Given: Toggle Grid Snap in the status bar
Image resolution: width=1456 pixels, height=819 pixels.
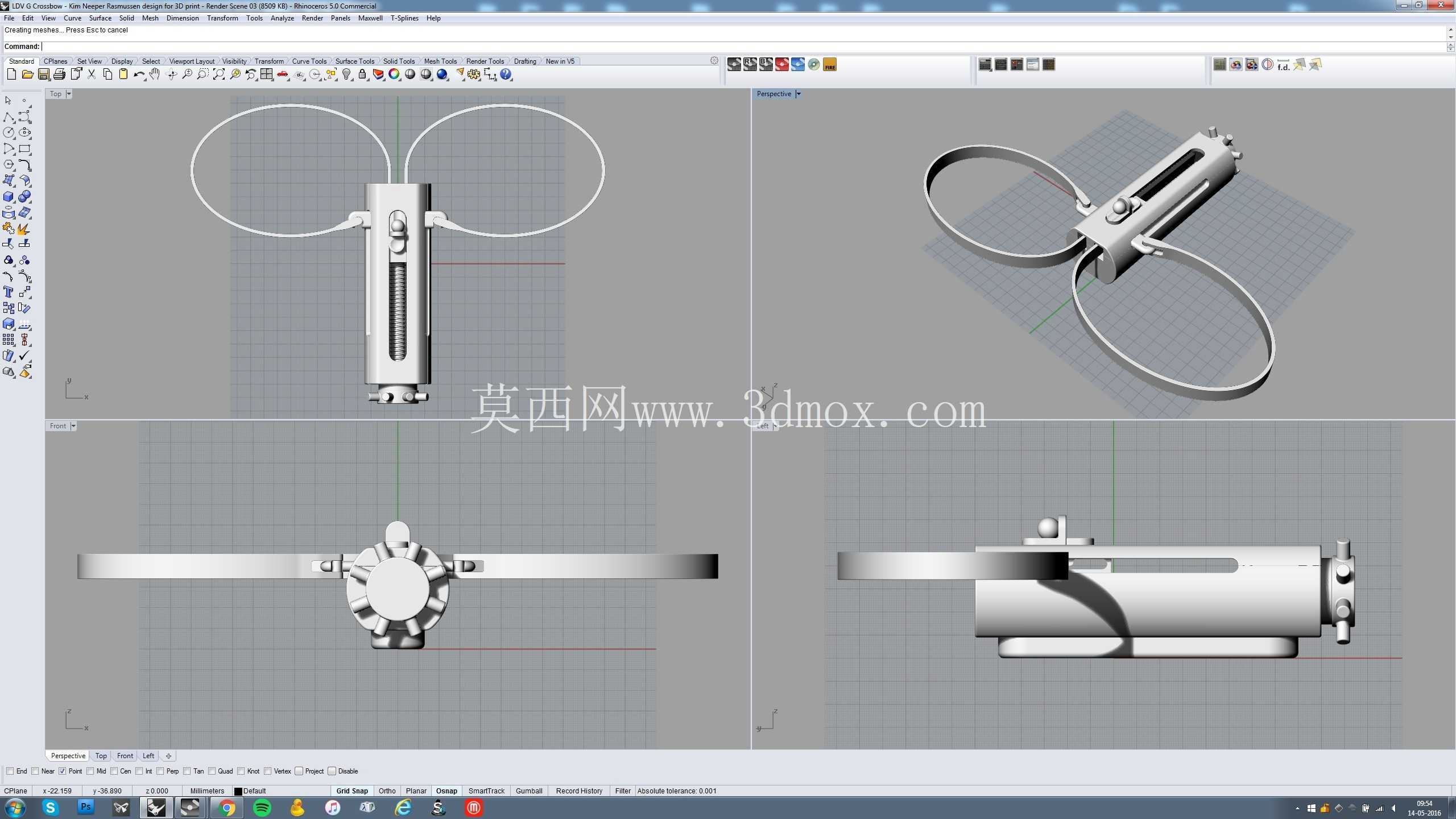Looking at the screenshot, I should click(352, 791).
